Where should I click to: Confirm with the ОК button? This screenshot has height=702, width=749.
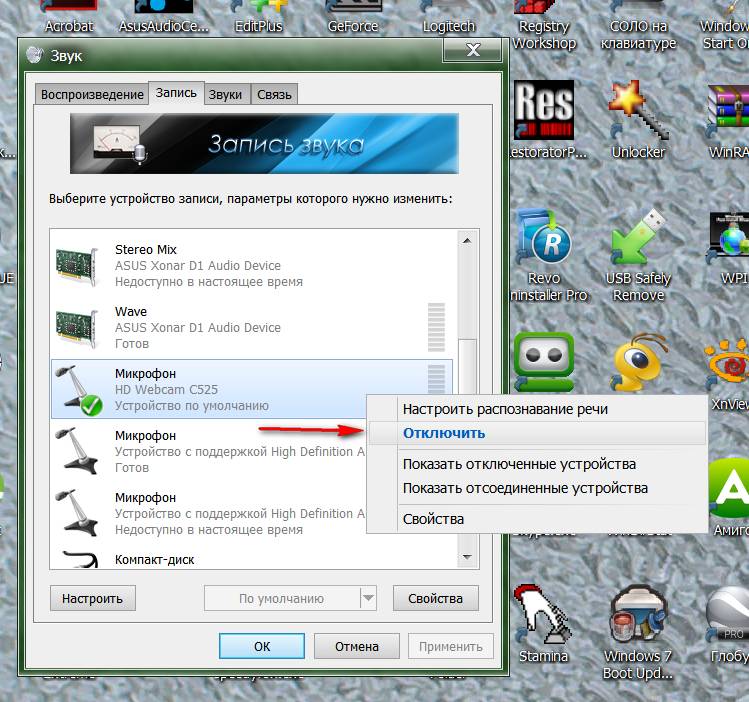tap(262, 646)
